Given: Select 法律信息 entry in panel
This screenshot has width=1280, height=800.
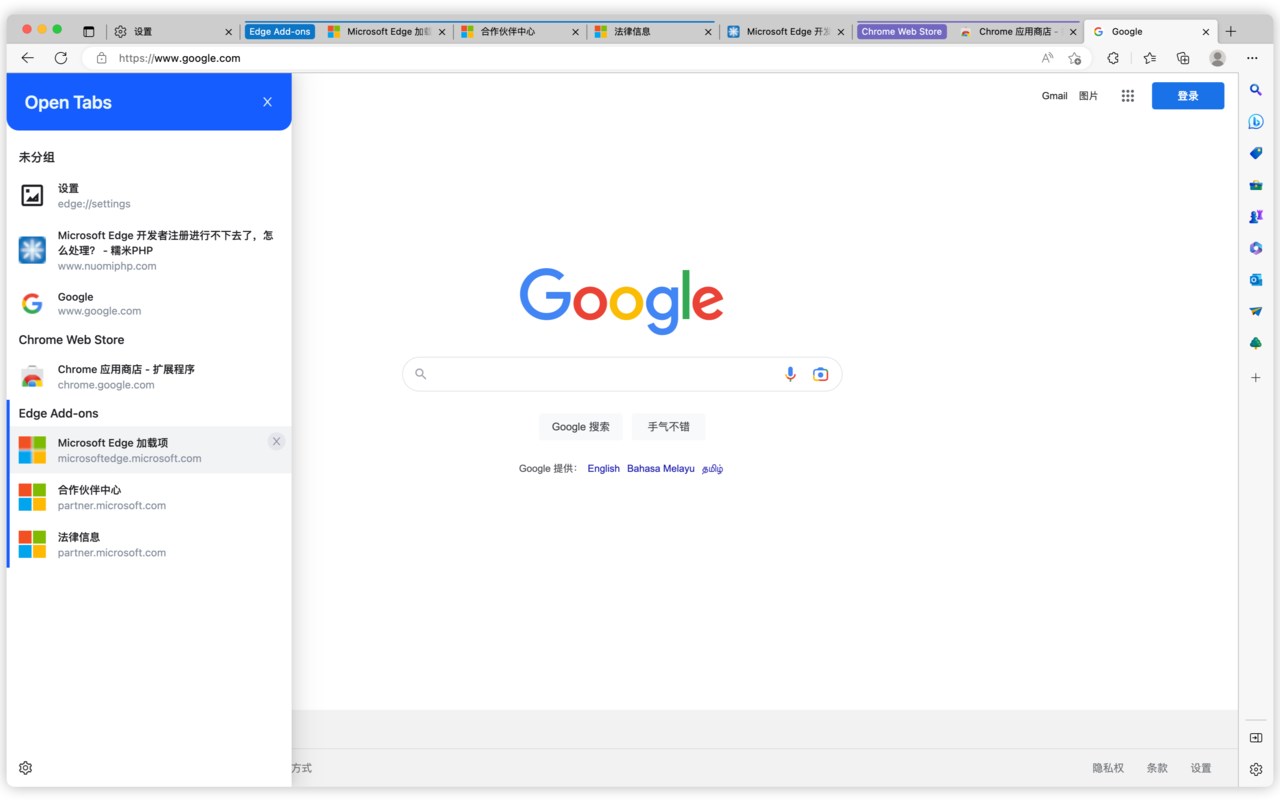Looking at the screenshot, I should coord(149,544).
